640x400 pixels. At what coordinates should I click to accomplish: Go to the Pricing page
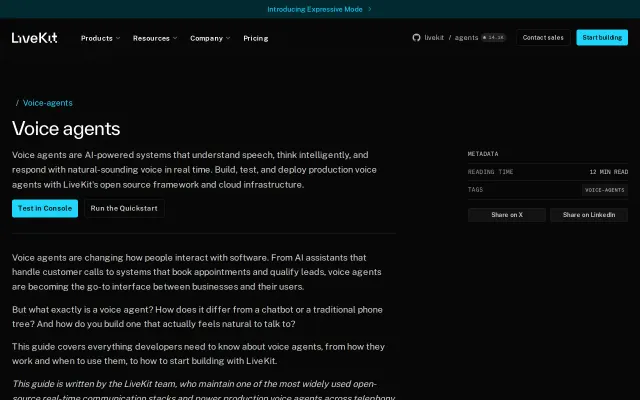(x=256, y=38)
